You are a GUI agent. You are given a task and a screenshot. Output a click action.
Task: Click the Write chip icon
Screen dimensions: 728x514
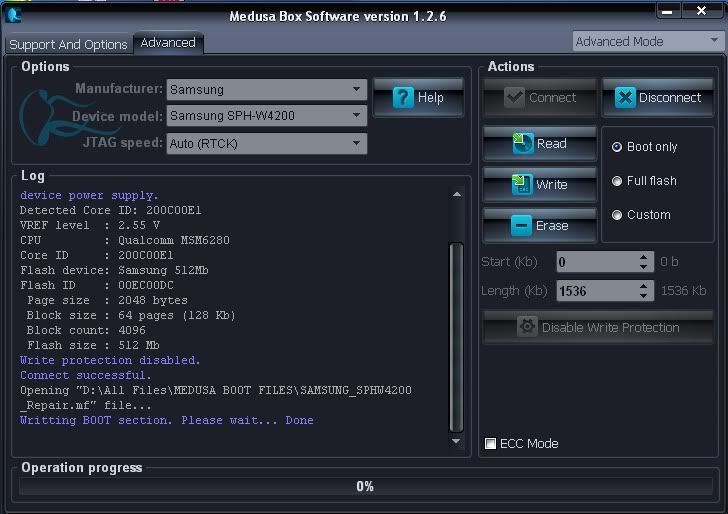click(x=522, y=184)
